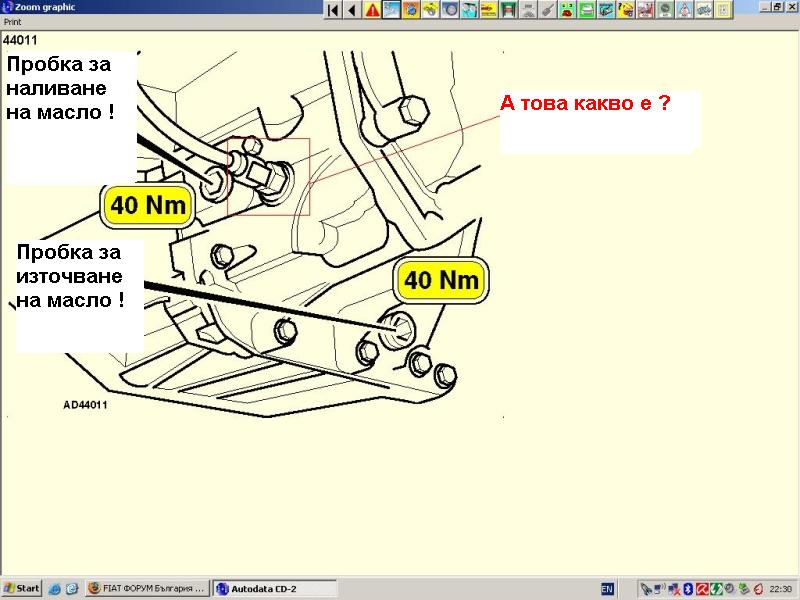This screenshot has height=600, width=800.
Task: Switch the EN language indicator
Action: [607, 589]
